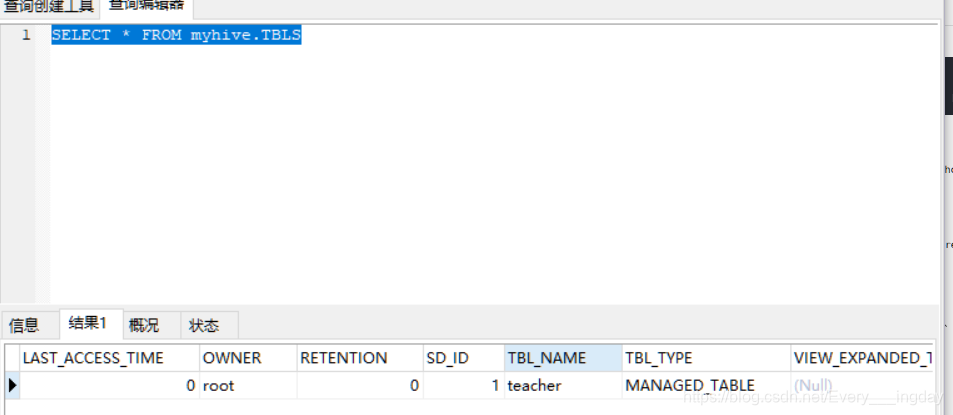This screenshot has width=953, height=415.
Task: Click the TBL_TYPE column header
Action: [x=706, y=358]
